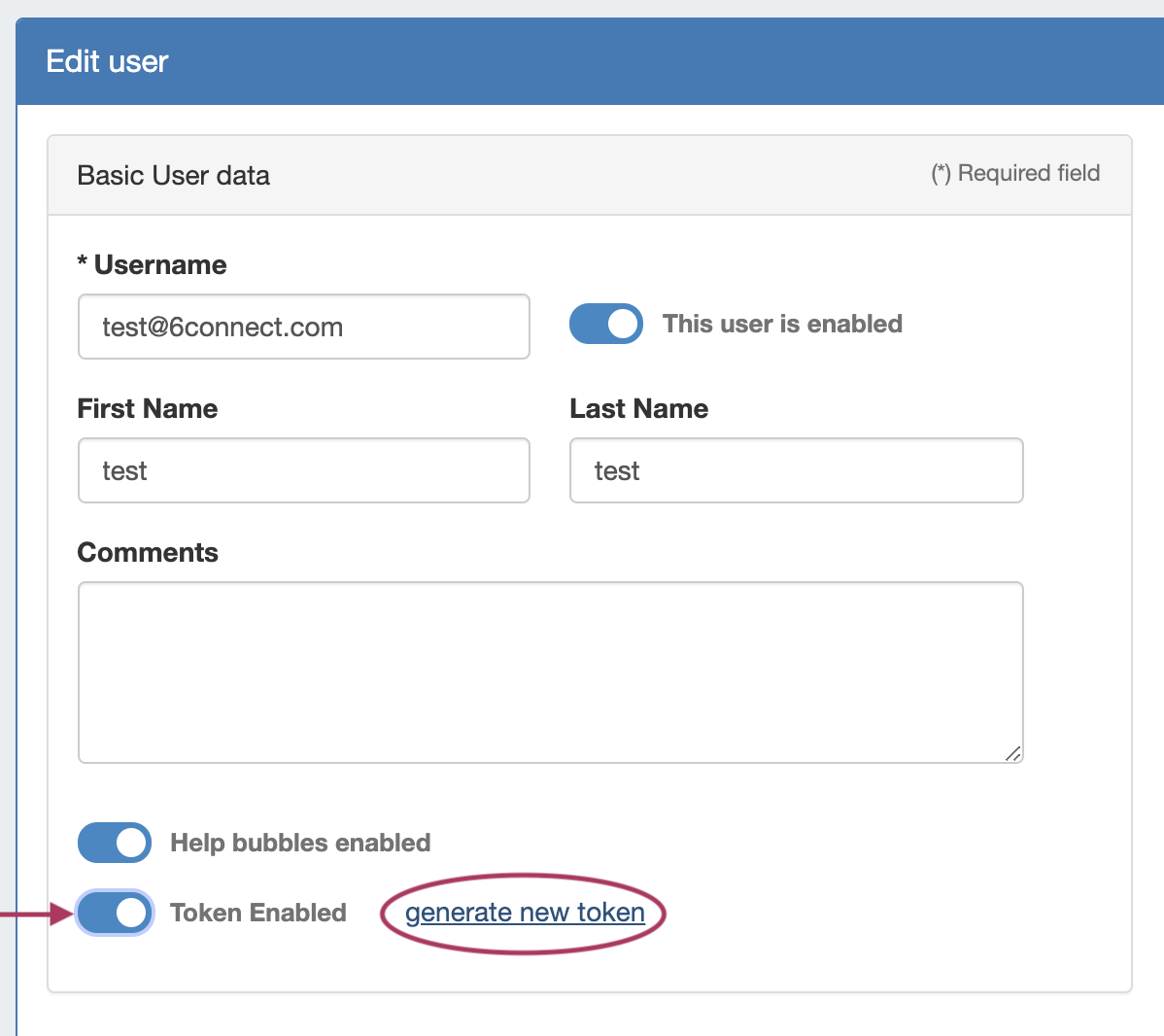The image size is (1164, 1036).
Task: Click the 'This user is enabled' label text
Action: point(782,324)
